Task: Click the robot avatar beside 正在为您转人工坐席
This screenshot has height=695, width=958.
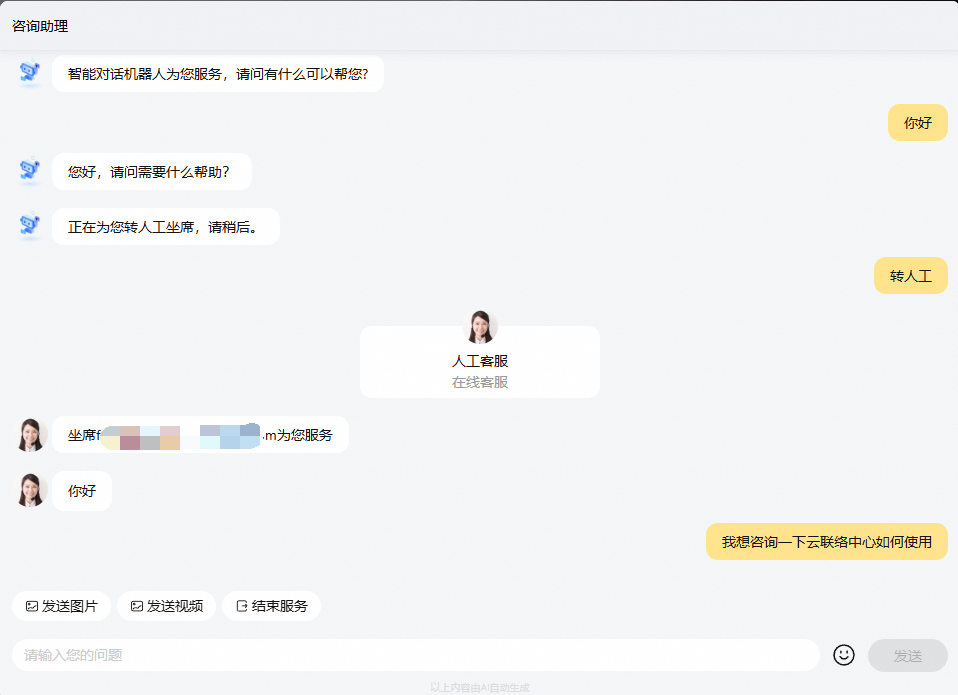Action: 29,227
